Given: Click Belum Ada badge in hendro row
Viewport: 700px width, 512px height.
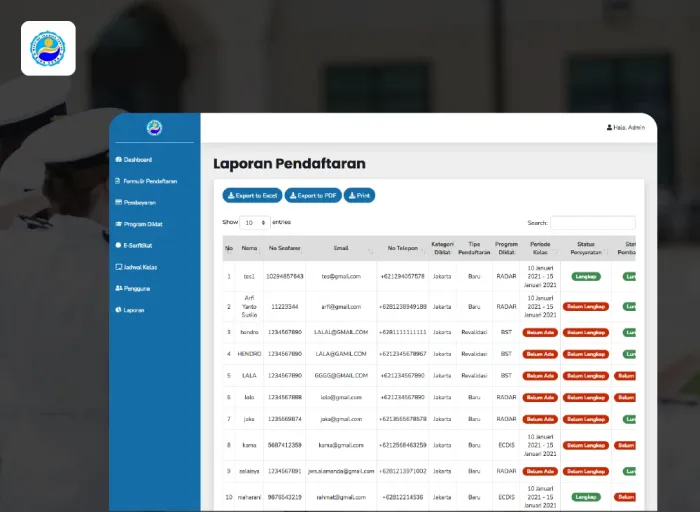Looking at the screenshot, I should point(540,333).
